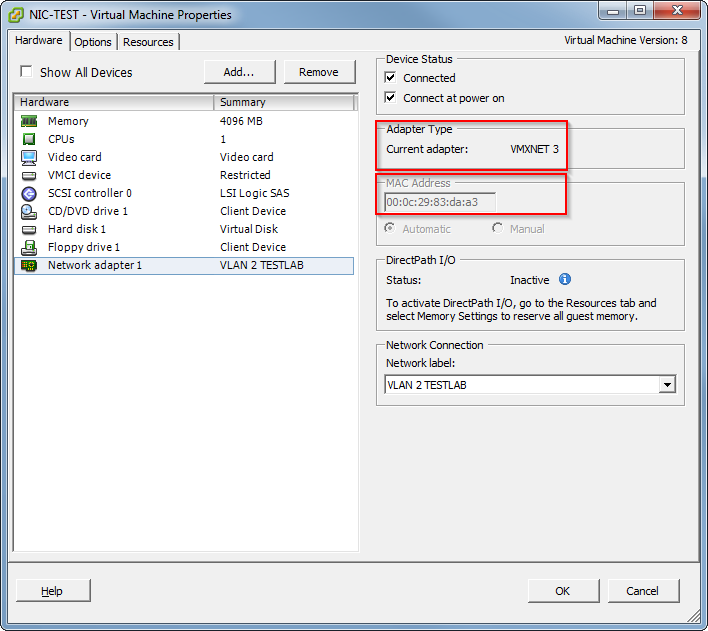
Task: Toggle Connect at power on checkbox
Action: (x=391, y=98)
